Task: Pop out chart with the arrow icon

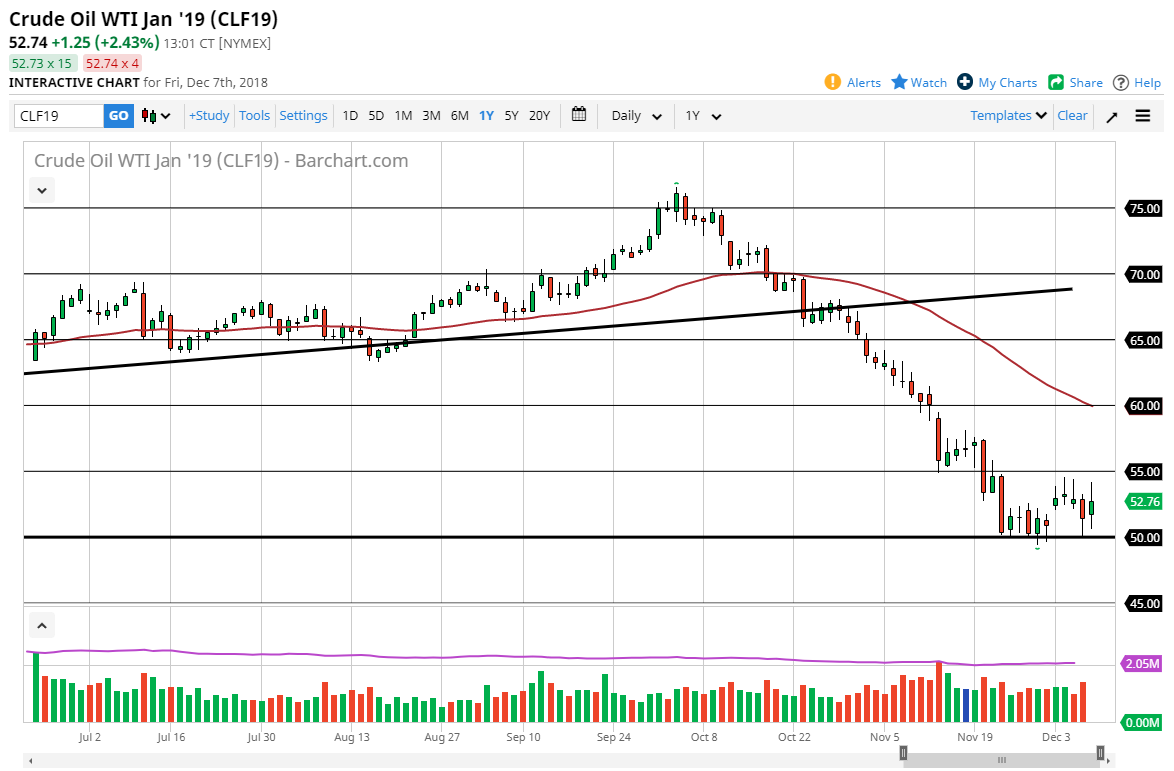Action: [1111, 116]
